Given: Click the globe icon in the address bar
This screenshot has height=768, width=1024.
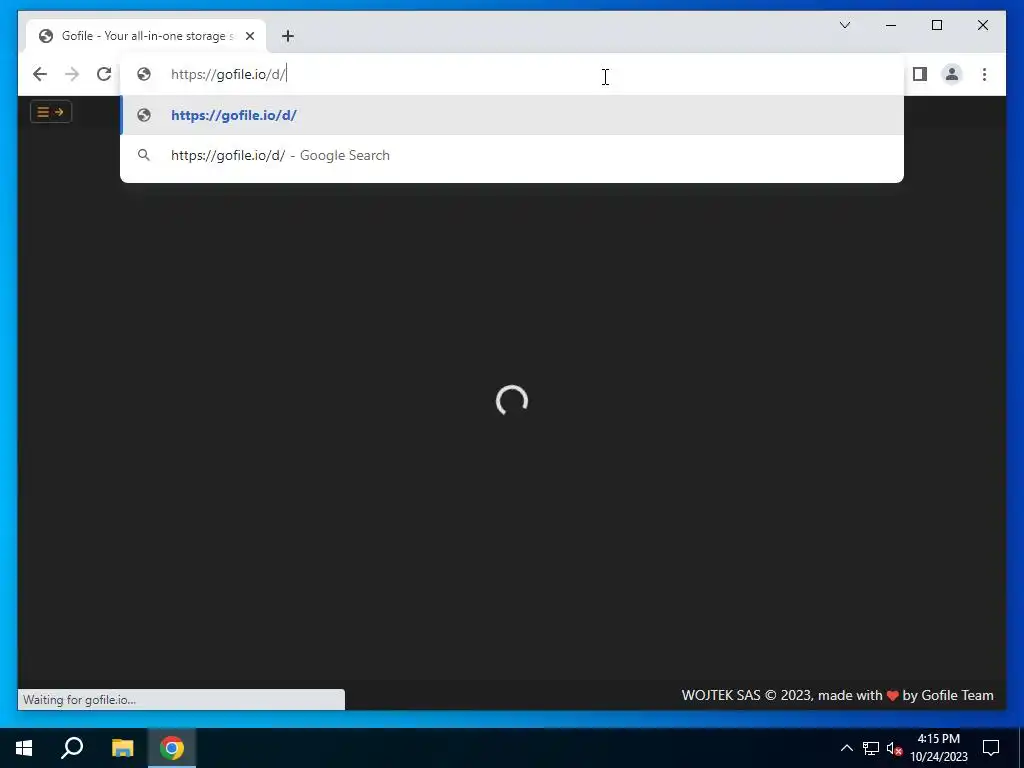Looking at the screenshot, I should tap(144, 74).
